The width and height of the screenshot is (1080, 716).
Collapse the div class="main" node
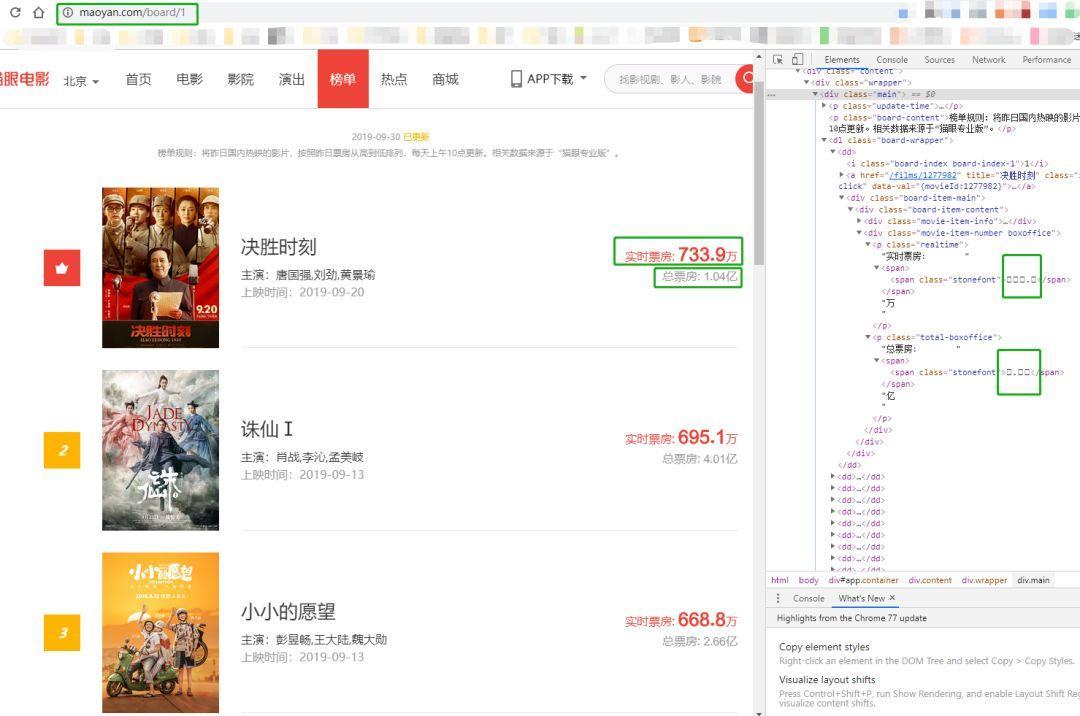point(816,94)
